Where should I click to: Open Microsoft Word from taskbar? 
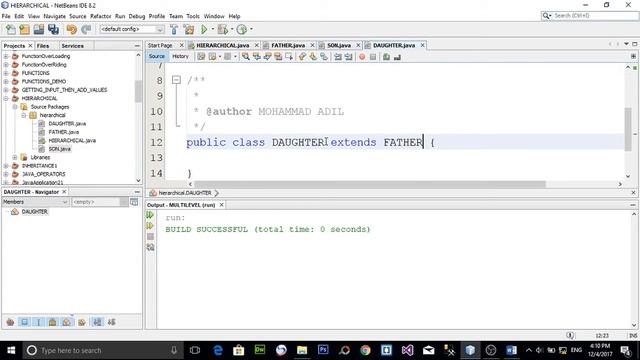coord(511,350)
